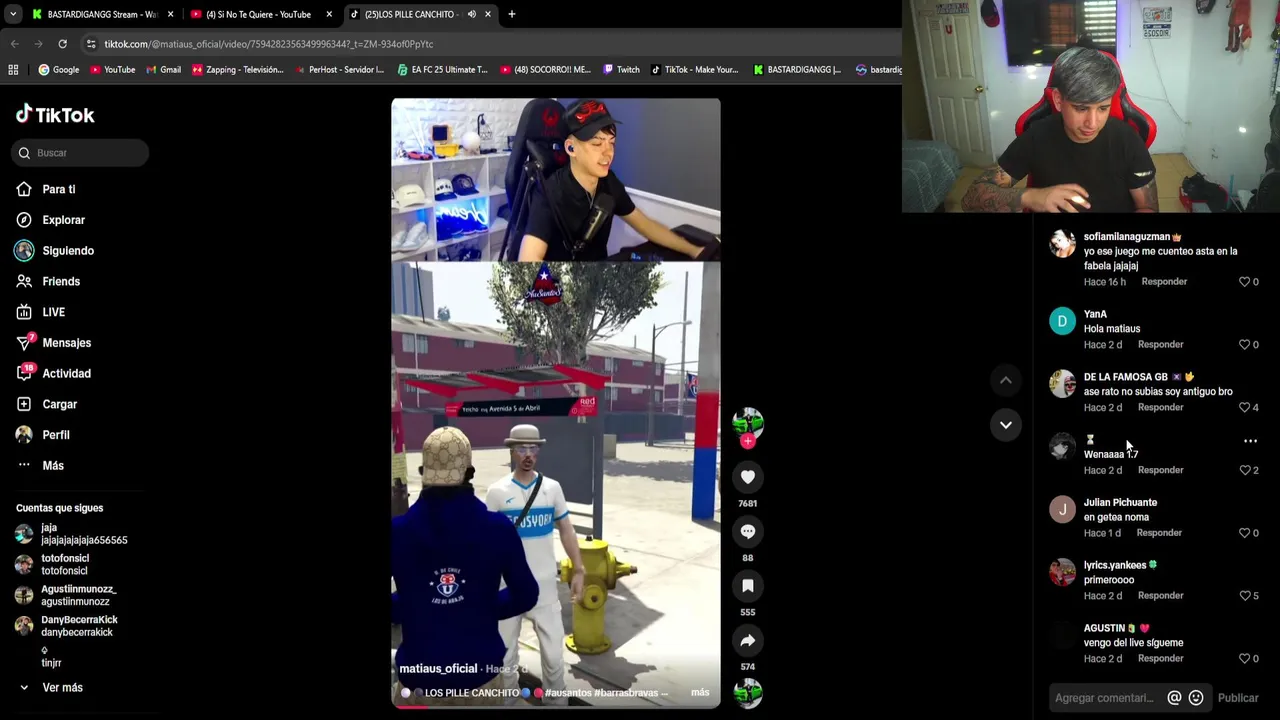Open the tab search dropdown
The width and height of the screenshot is (1280, 720).
[x=12, y=14]
